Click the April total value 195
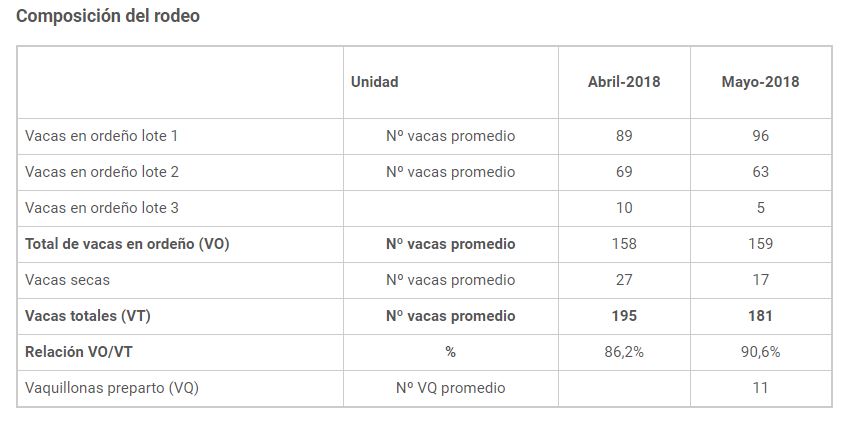Viewport: 855px width, 425px height. tap(624, 316)
